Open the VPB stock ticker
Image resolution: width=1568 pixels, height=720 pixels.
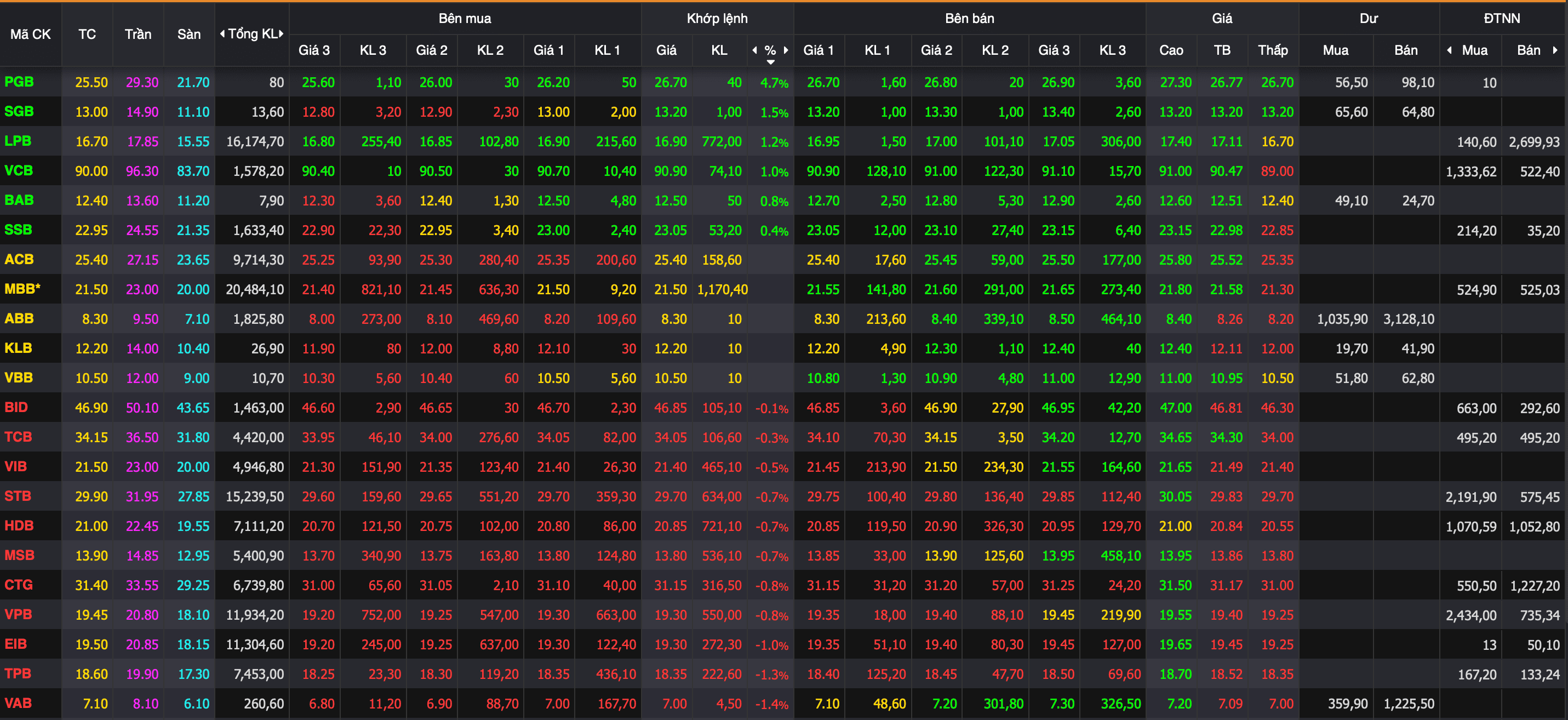(18, 615)
